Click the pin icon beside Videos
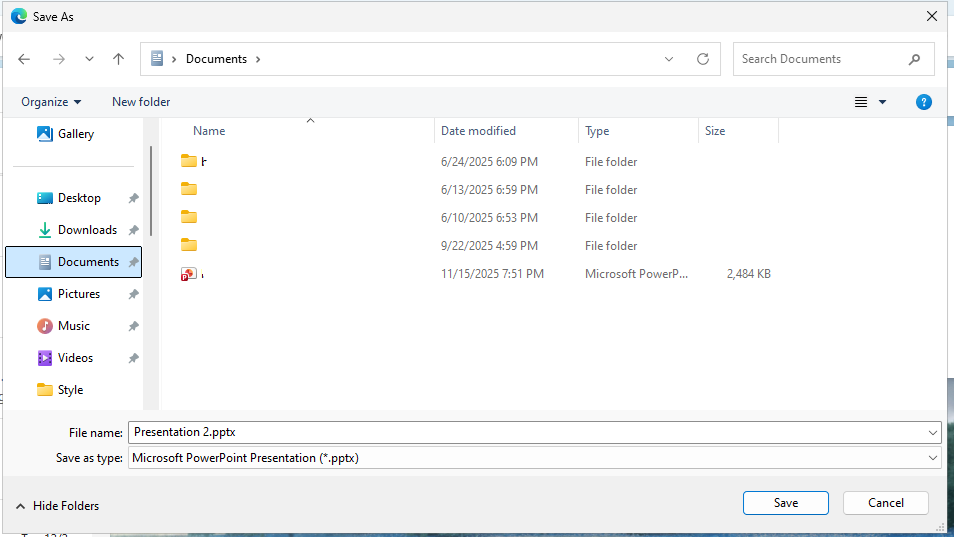The width and height of the screenshot is (954, 537). point(133,358)
